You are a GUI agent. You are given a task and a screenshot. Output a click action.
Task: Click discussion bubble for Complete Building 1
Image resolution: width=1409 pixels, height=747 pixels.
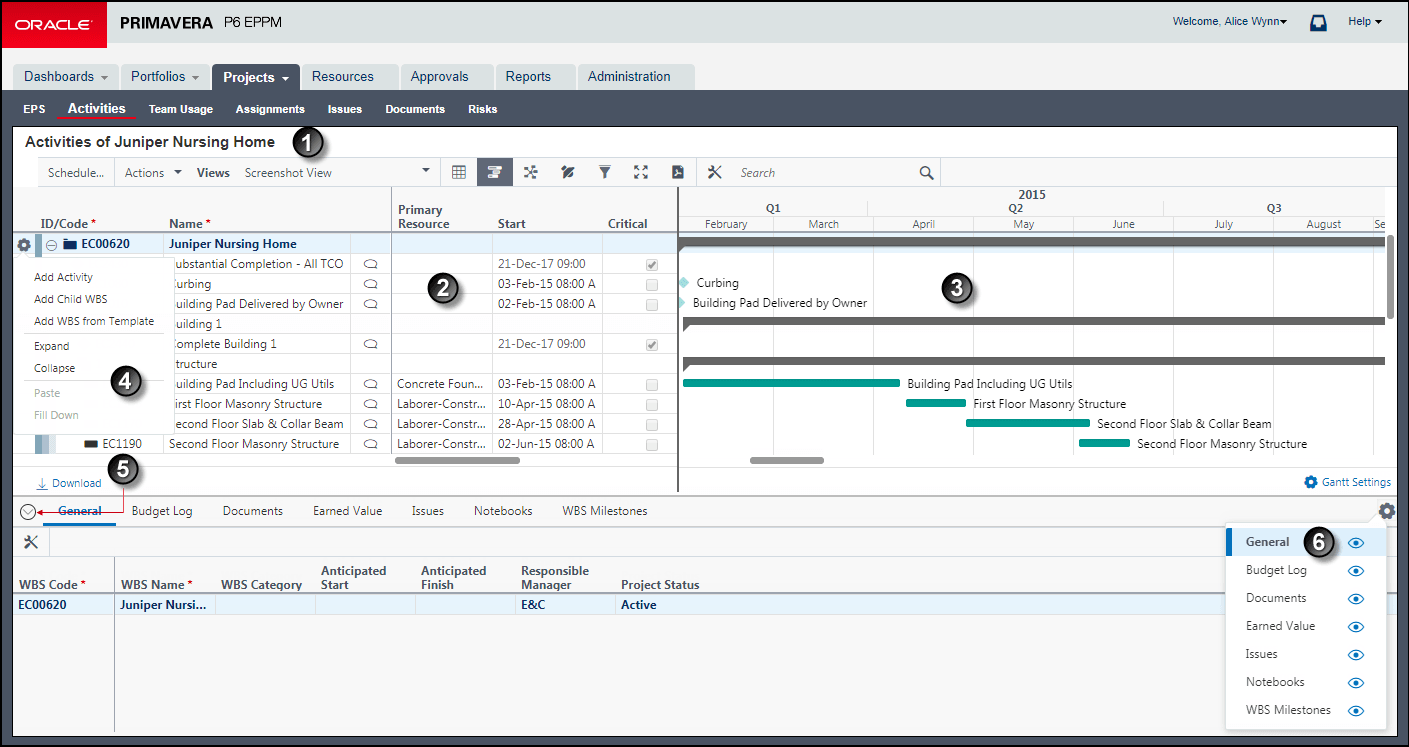pos(371,344)
